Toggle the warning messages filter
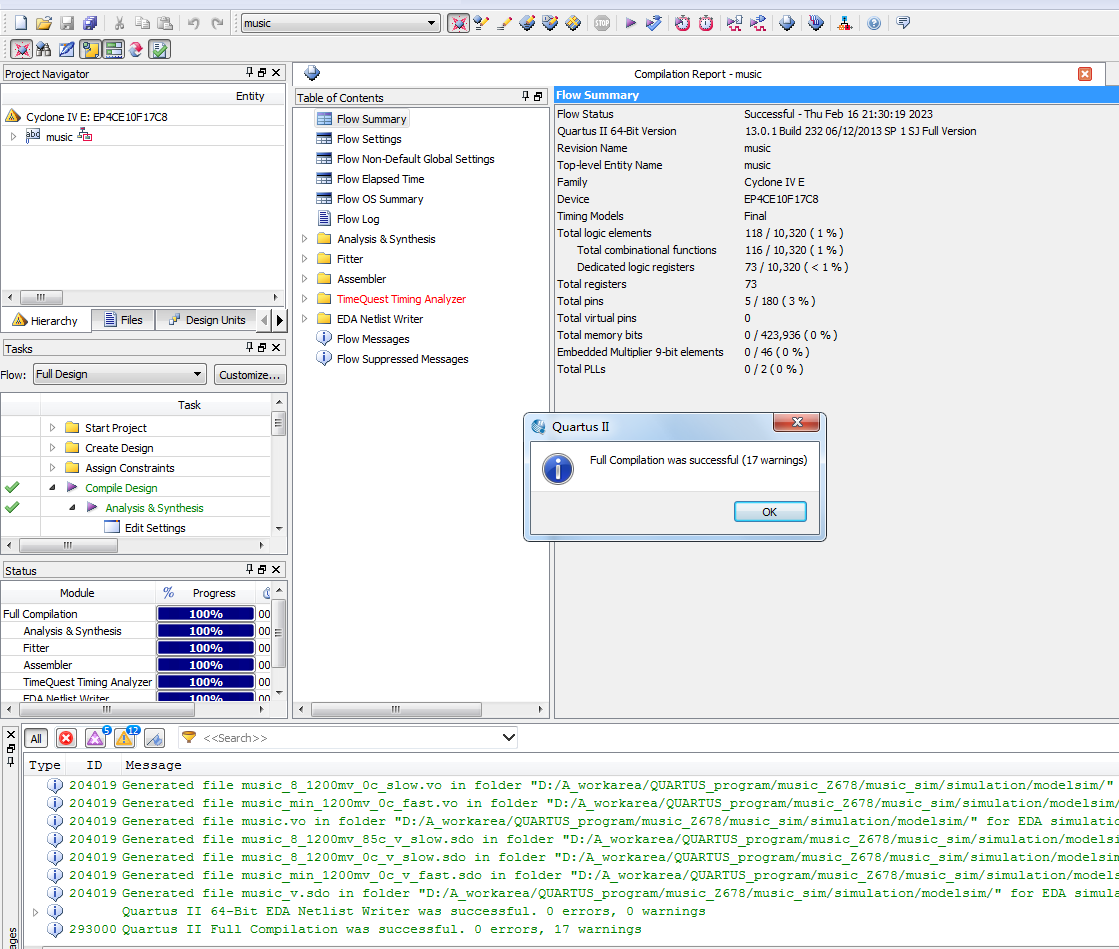1119x949 pixels. 125,738
